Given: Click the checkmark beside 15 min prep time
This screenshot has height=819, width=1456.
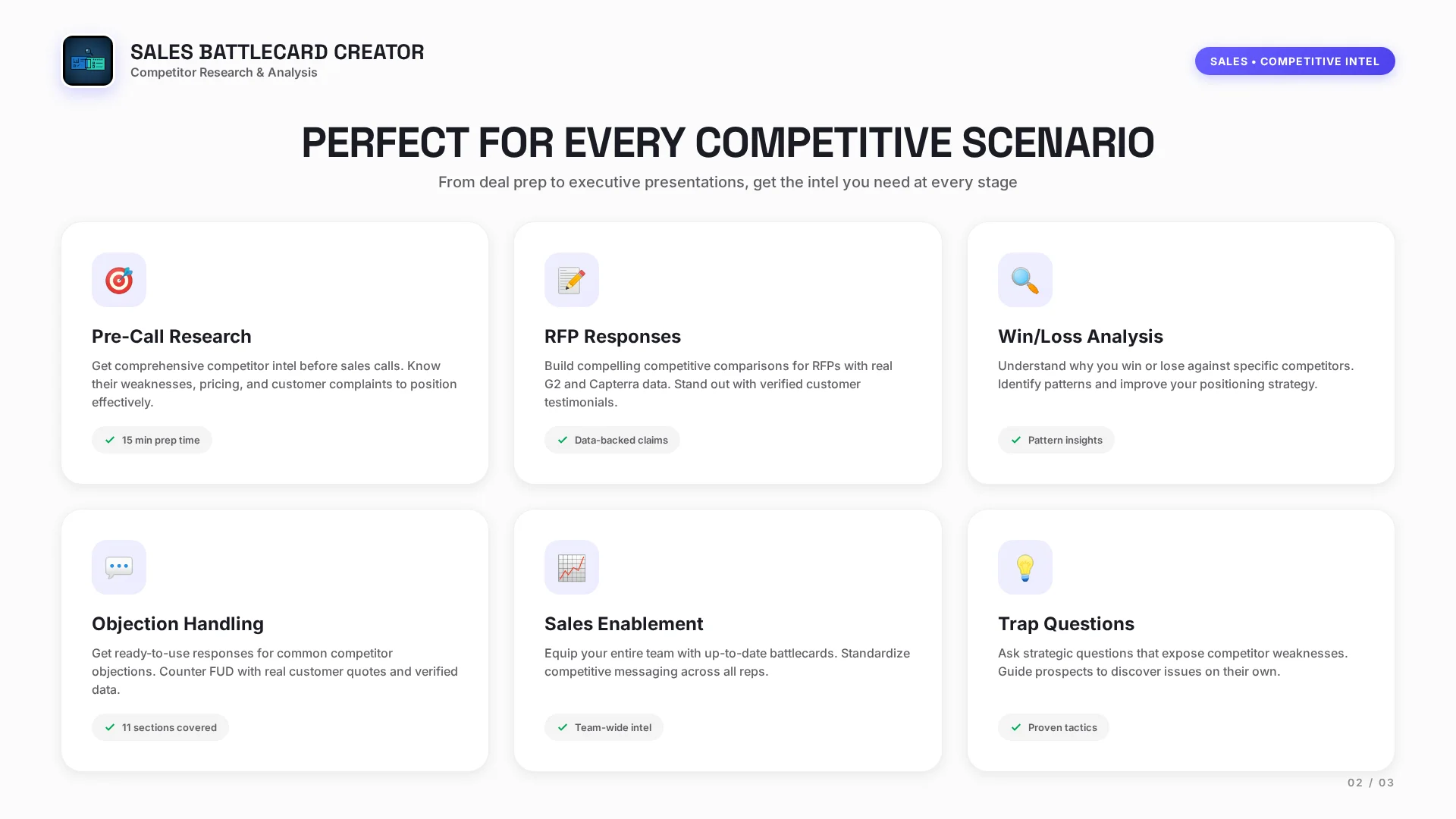Looking at the screenshot, I should click(110, 440).
